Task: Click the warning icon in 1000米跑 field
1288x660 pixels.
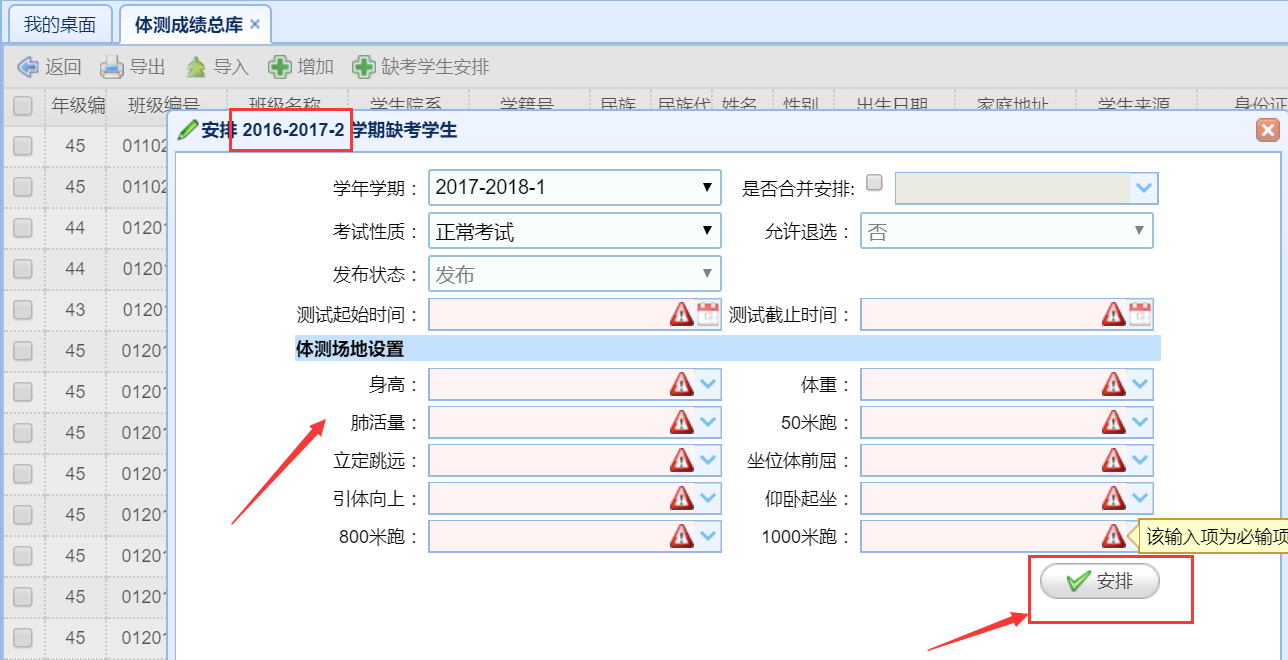Action: [1114, 536]
